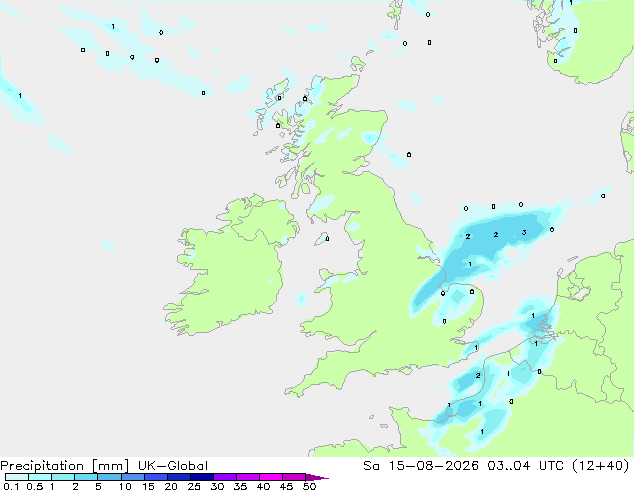Click the "10" legend scale label
The image size is (634, 490).
pyautogui.click(x=125, y=486)
